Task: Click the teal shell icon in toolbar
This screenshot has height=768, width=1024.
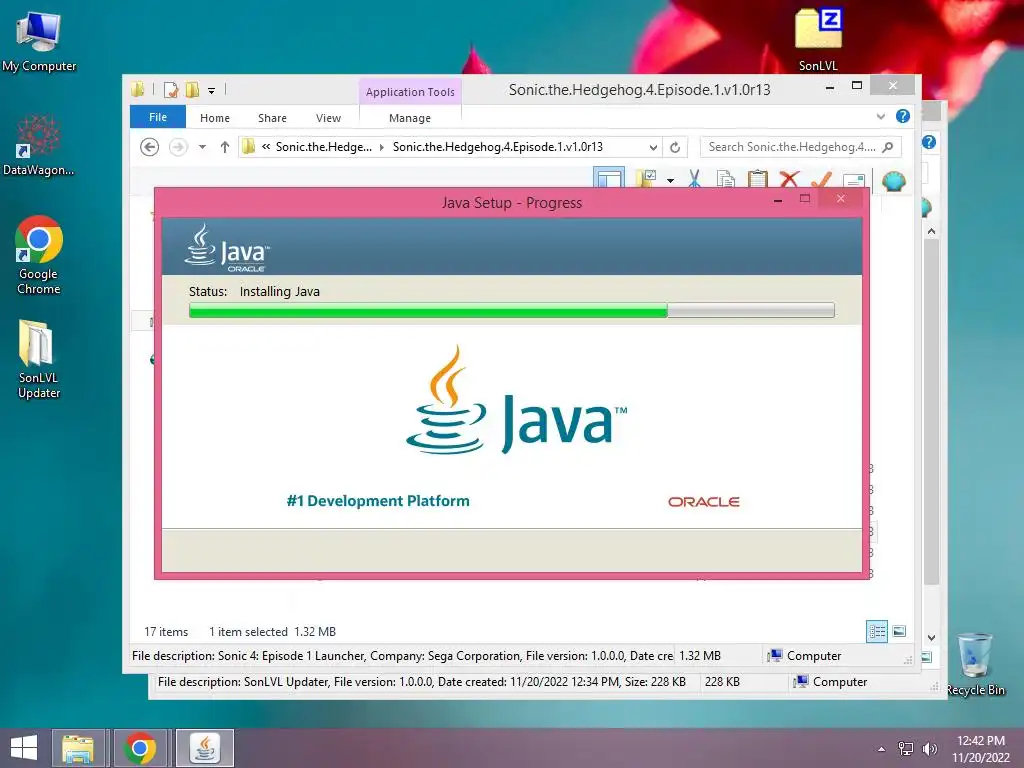Action: point(893,180)
